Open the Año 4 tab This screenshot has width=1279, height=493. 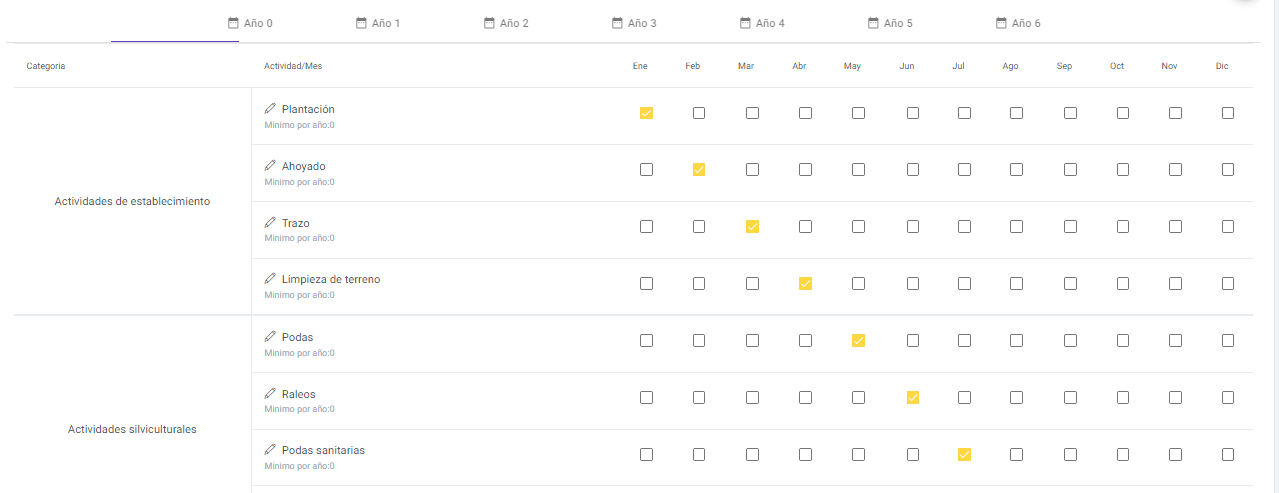click(x=762, y=22)
